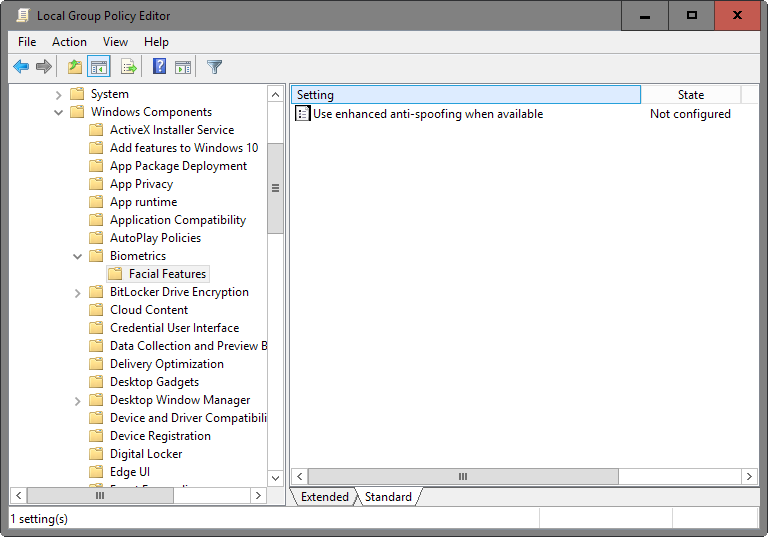Viewport: 768px width, 537px height.
Task: Expand the System tree node
Action: [58, 95]
